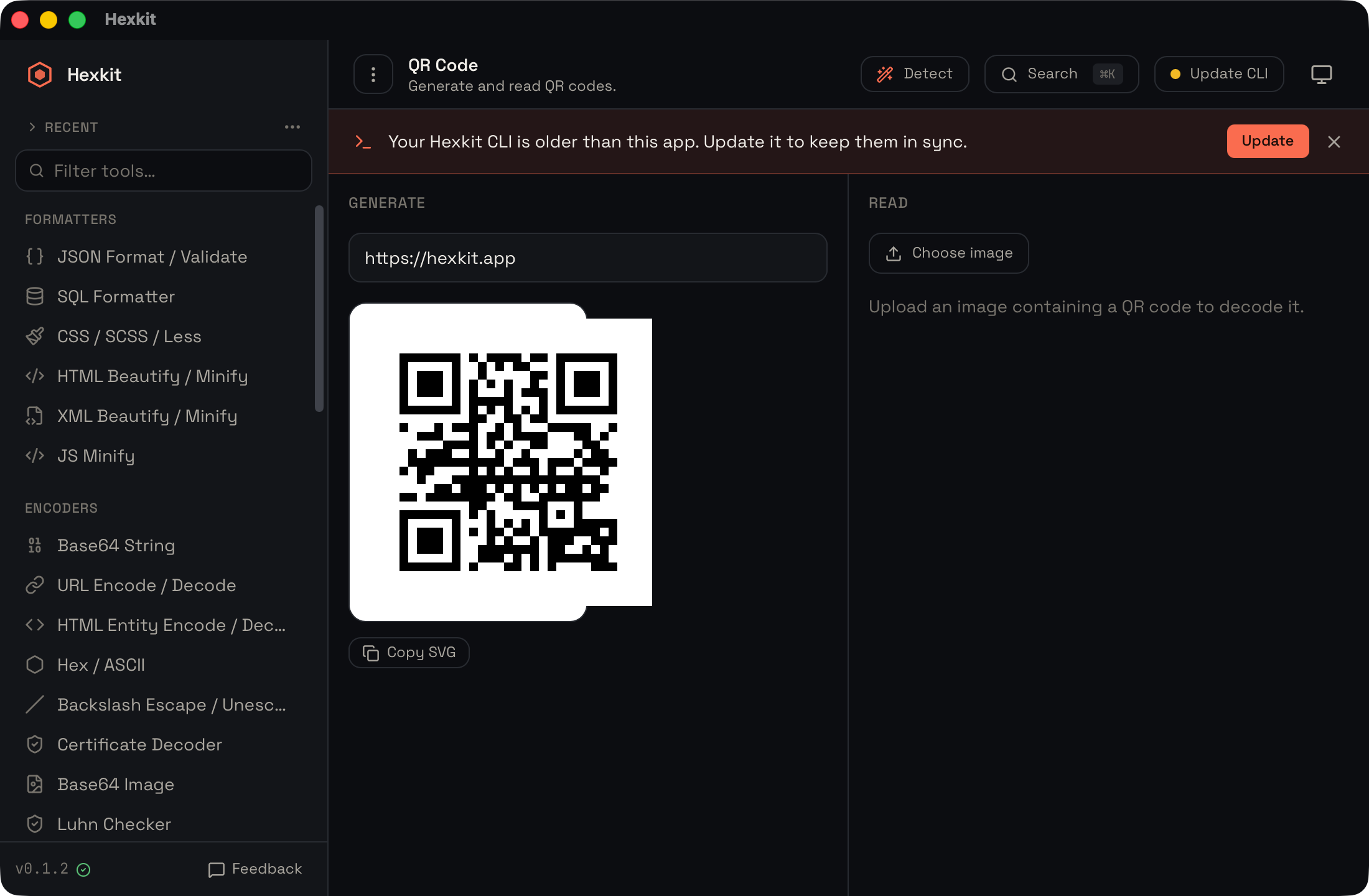
Task: Select CSS / SCSS / Less tool
Action: (163, 336)
